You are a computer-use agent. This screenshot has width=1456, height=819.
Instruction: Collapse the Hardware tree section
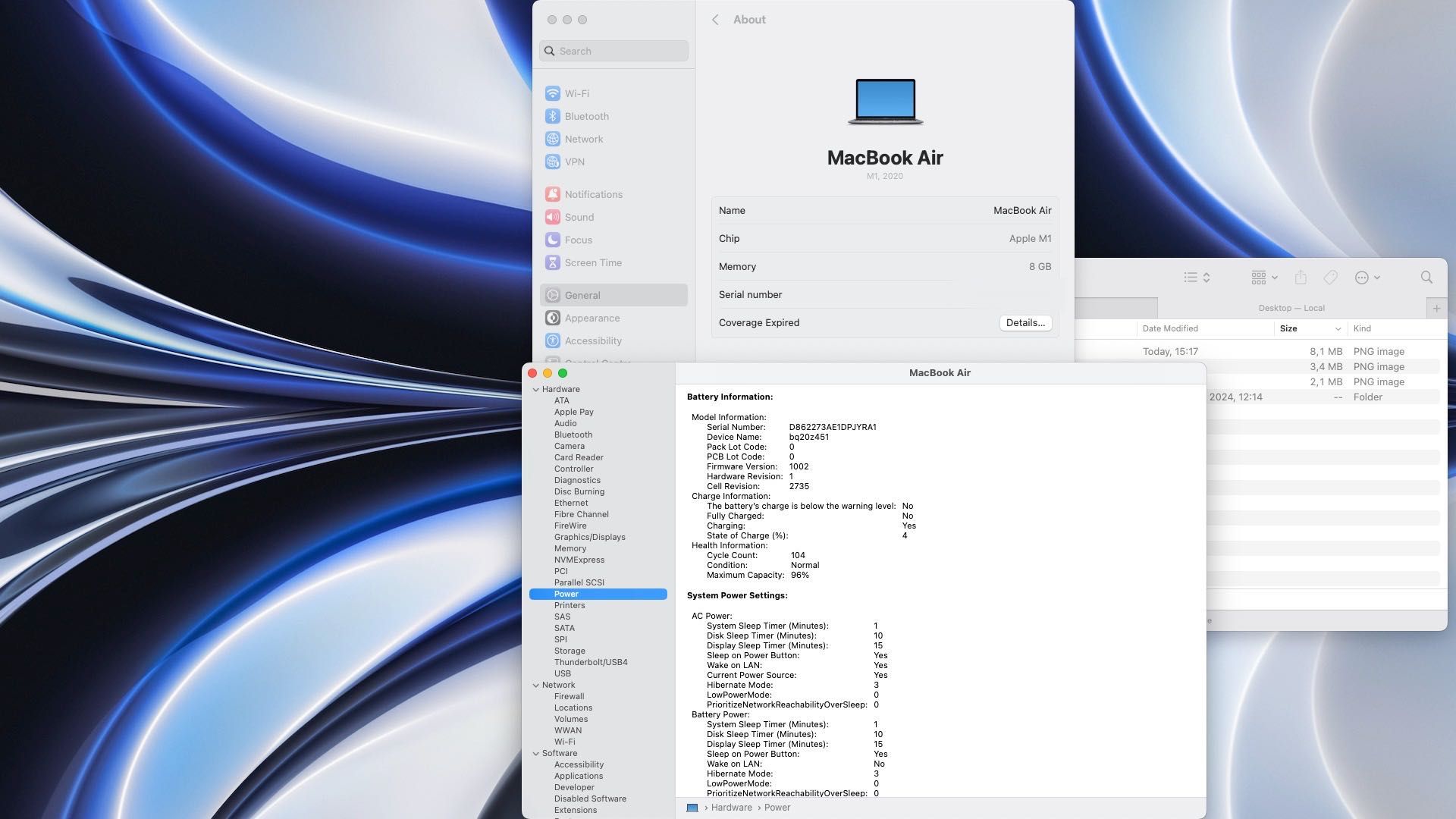tap(535, 389)
